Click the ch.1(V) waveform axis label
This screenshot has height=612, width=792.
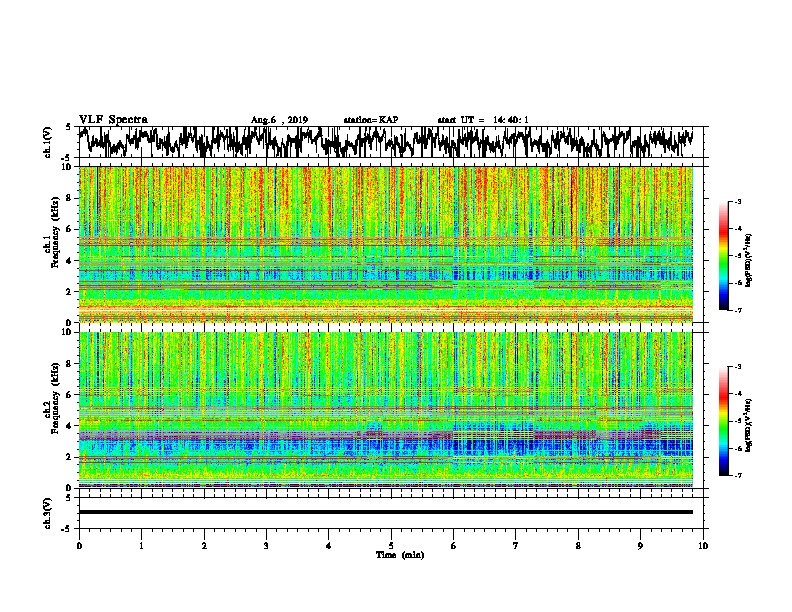[48, 142]
